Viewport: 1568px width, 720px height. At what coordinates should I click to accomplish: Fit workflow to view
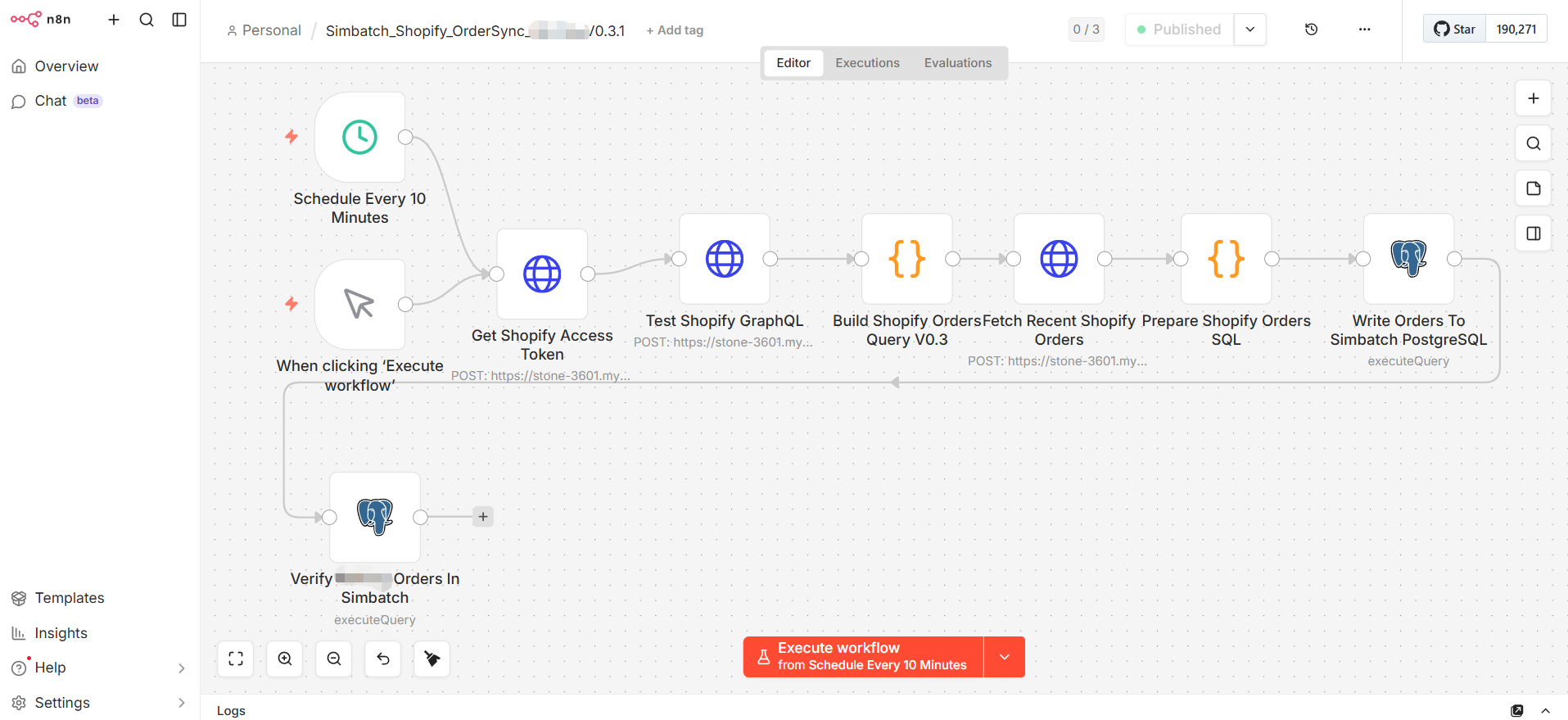coord(236,659)
